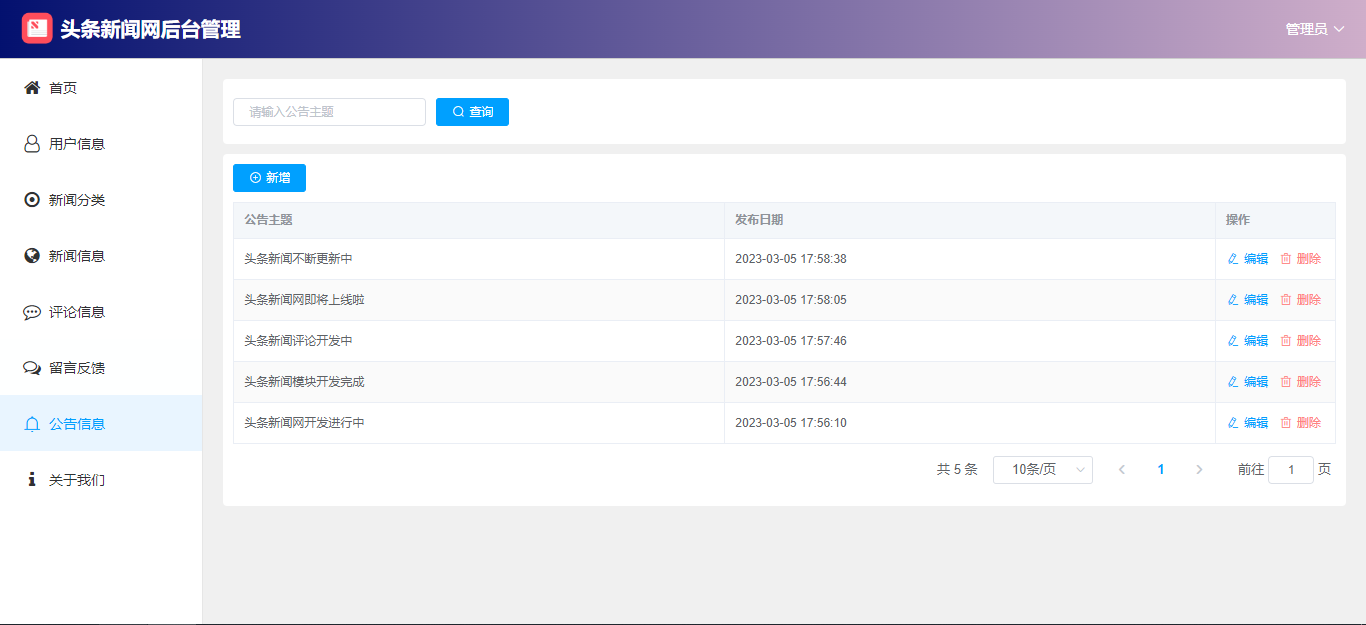Expand the 10条/页 page size selector
Image resolution: width=1366 pixels, height=625 pixels.
(x=1042, y=470)
